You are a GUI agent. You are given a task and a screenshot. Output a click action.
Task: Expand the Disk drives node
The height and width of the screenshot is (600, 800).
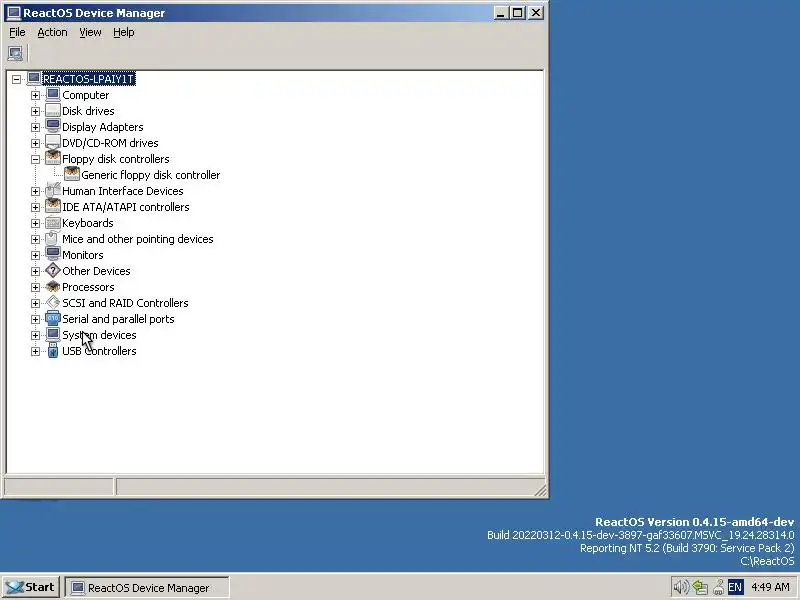35,111
